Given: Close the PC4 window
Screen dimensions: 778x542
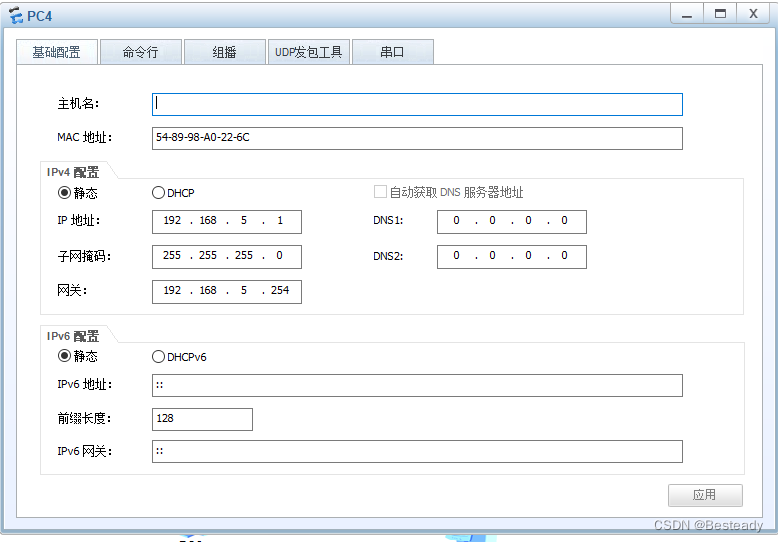Looking at the screenshot, I should tap(754, 14).
